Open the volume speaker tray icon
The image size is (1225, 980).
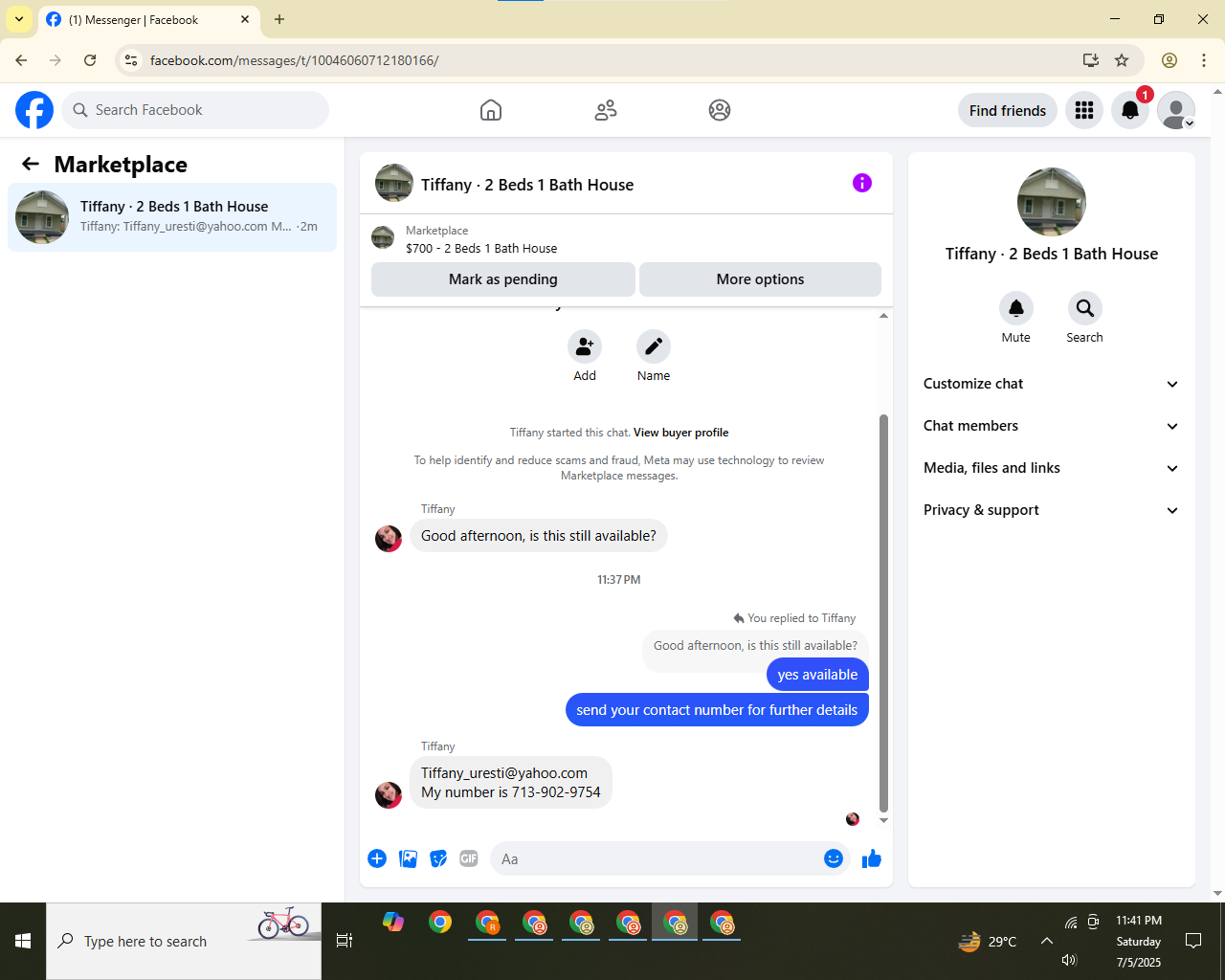point(1069,960)
